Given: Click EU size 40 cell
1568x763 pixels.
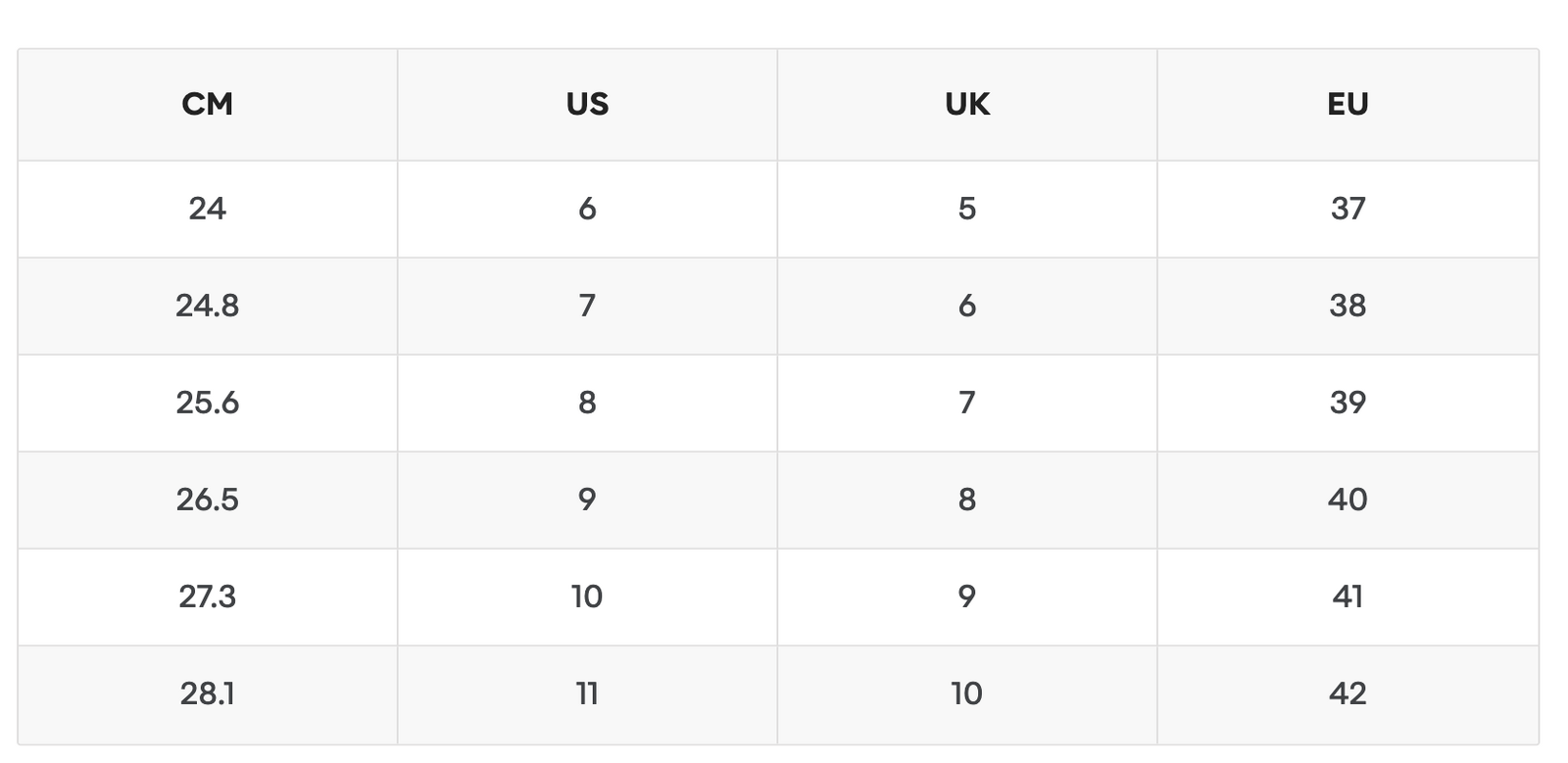Looking at the screenshot, I should [1347, 500].
